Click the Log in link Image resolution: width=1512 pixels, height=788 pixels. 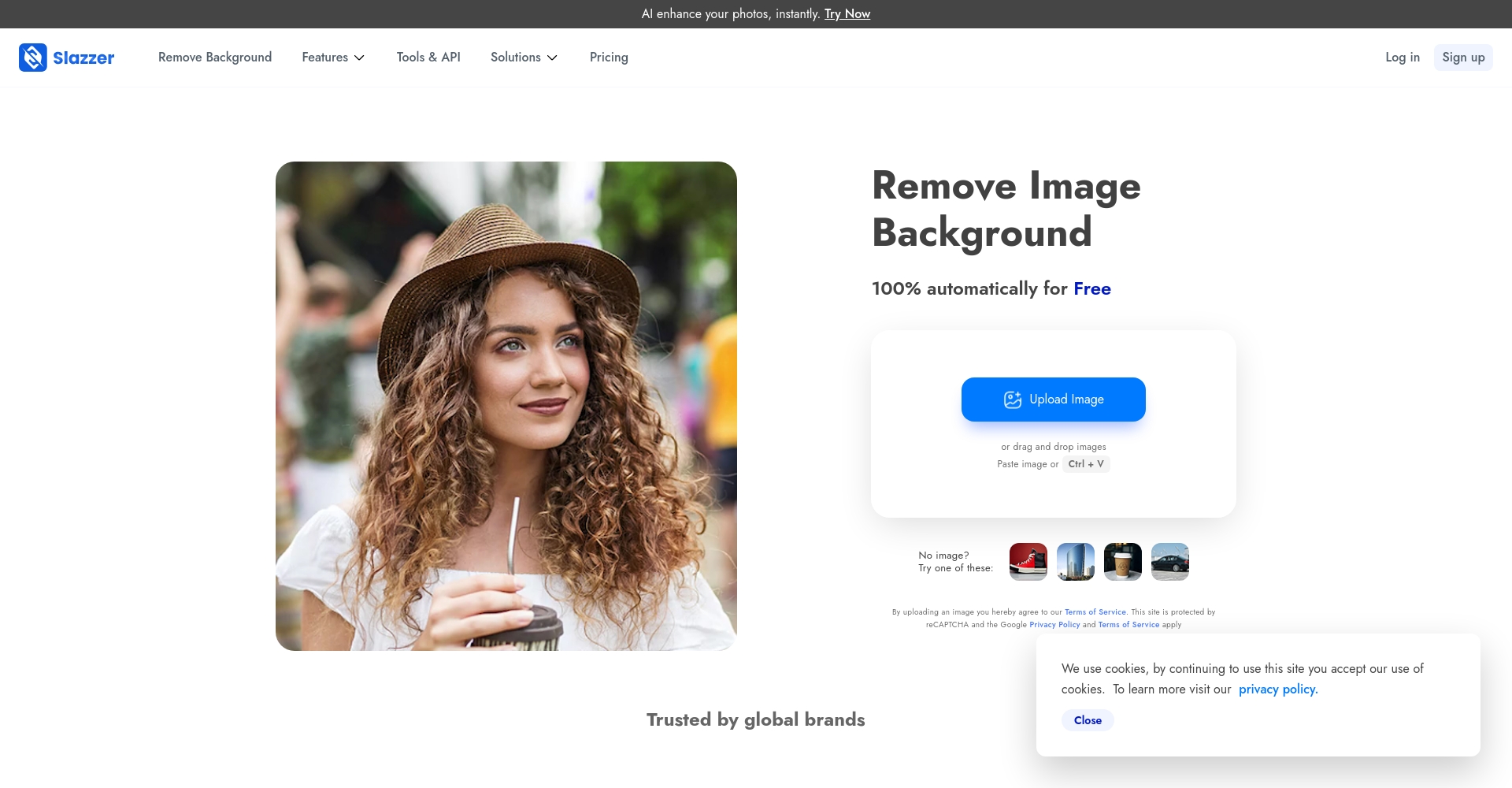(x=1402, y=58)
